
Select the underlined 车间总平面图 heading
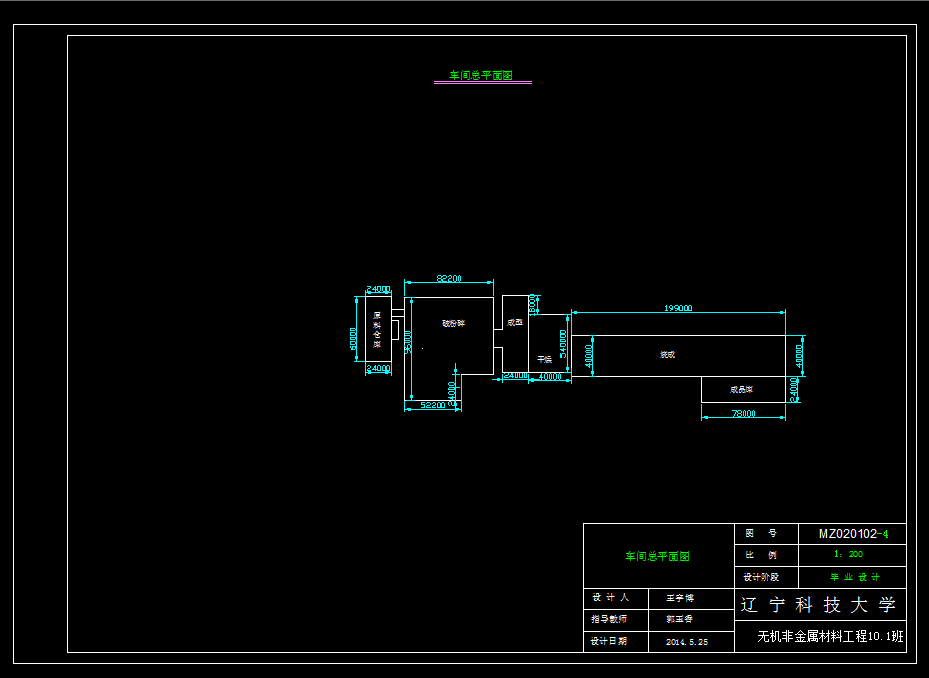[481, 75]
